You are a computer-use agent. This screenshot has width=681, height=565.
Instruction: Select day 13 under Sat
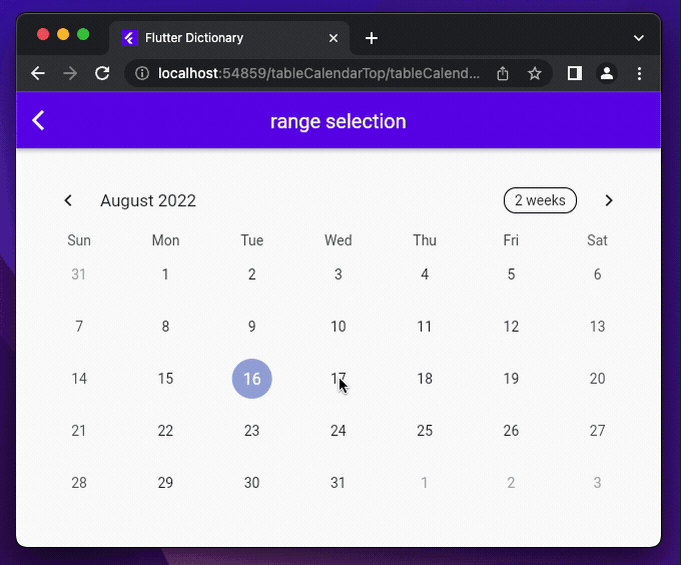tap(597, 327)
